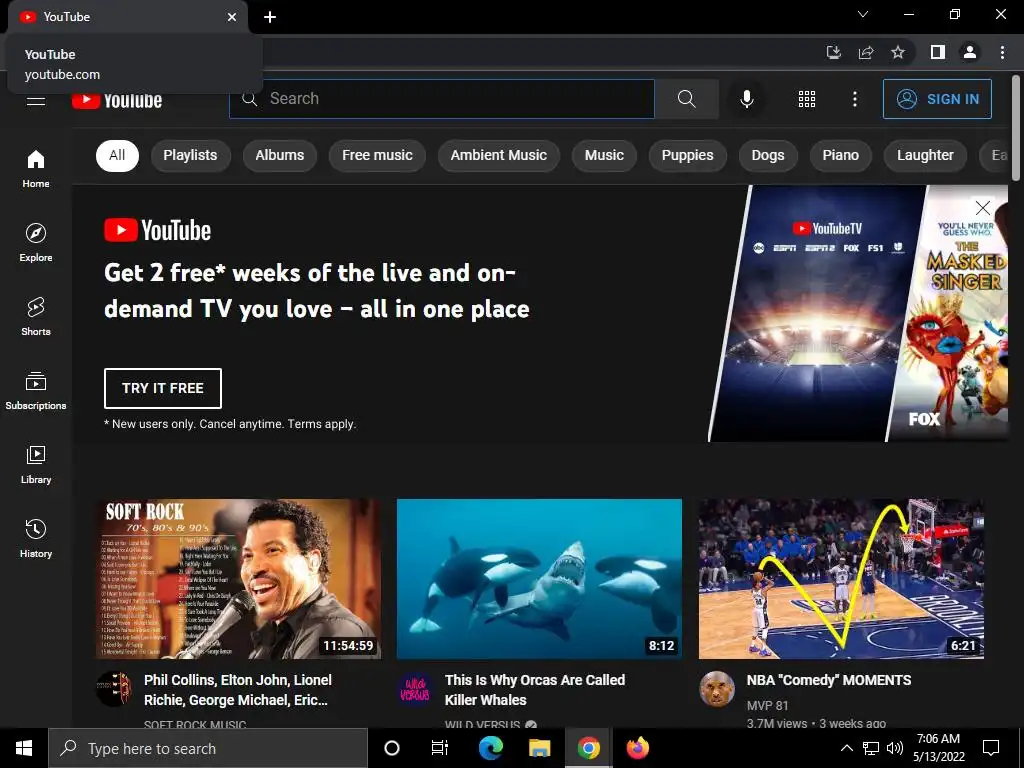Select the Laughter filter chip

pos(925,155)
